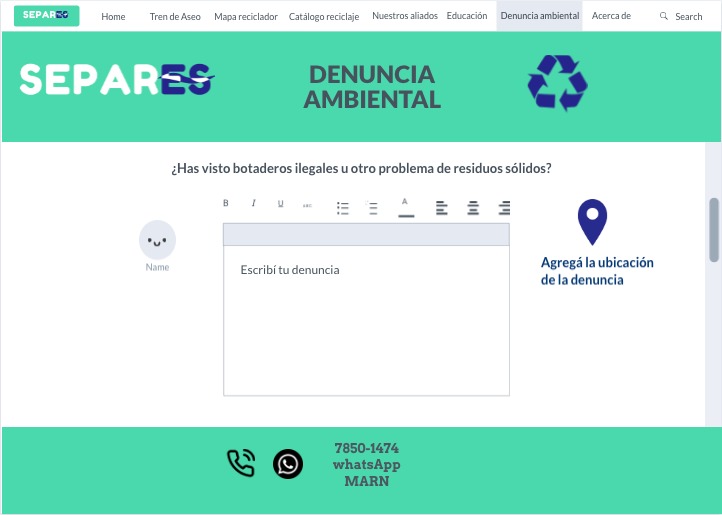Click the smiley avatar above Name
722x515 pixels.
tap(157, 240)
